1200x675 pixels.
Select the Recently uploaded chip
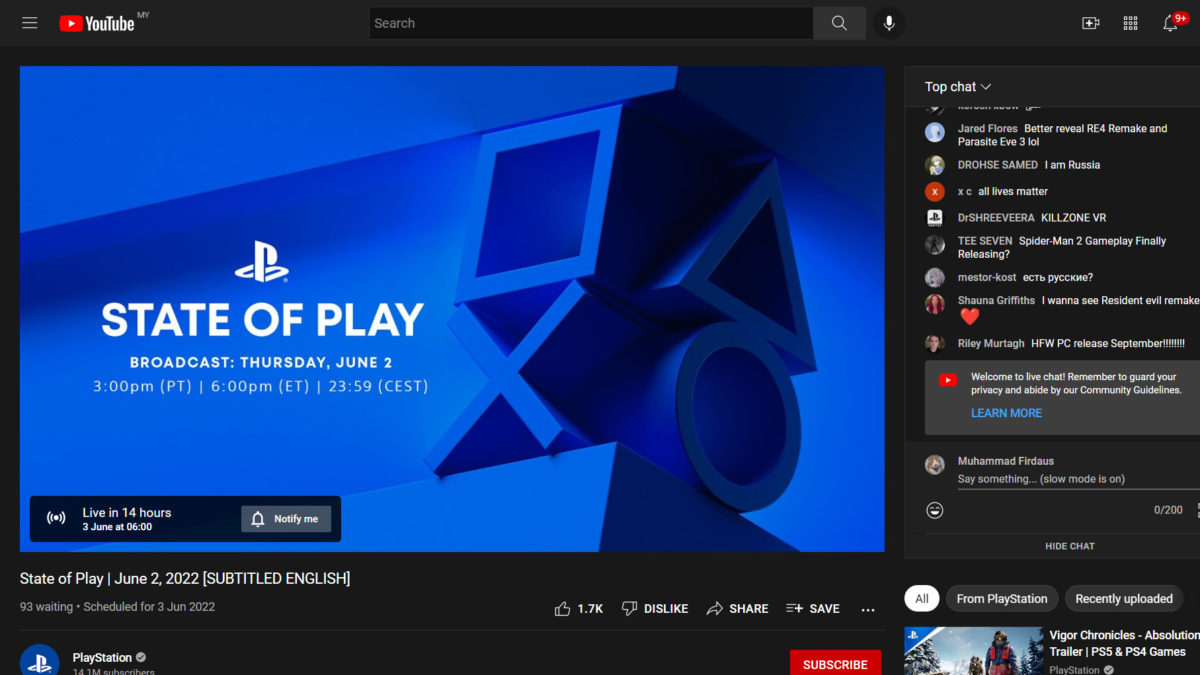pos(1123,599)
